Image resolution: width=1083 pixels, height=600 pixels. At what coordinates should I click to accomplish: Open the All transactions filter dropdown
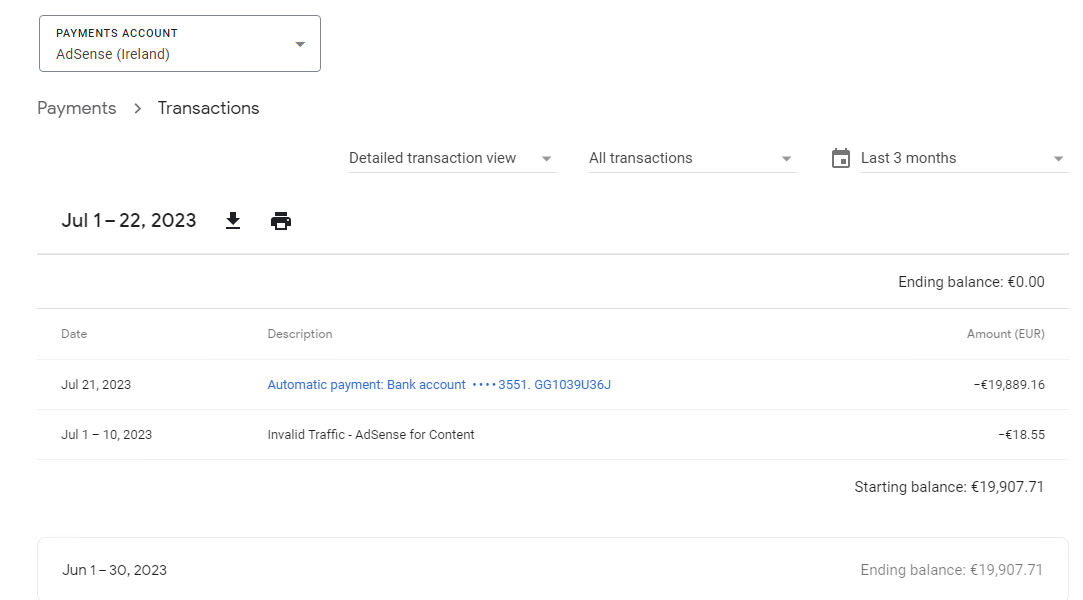(692, 158)
